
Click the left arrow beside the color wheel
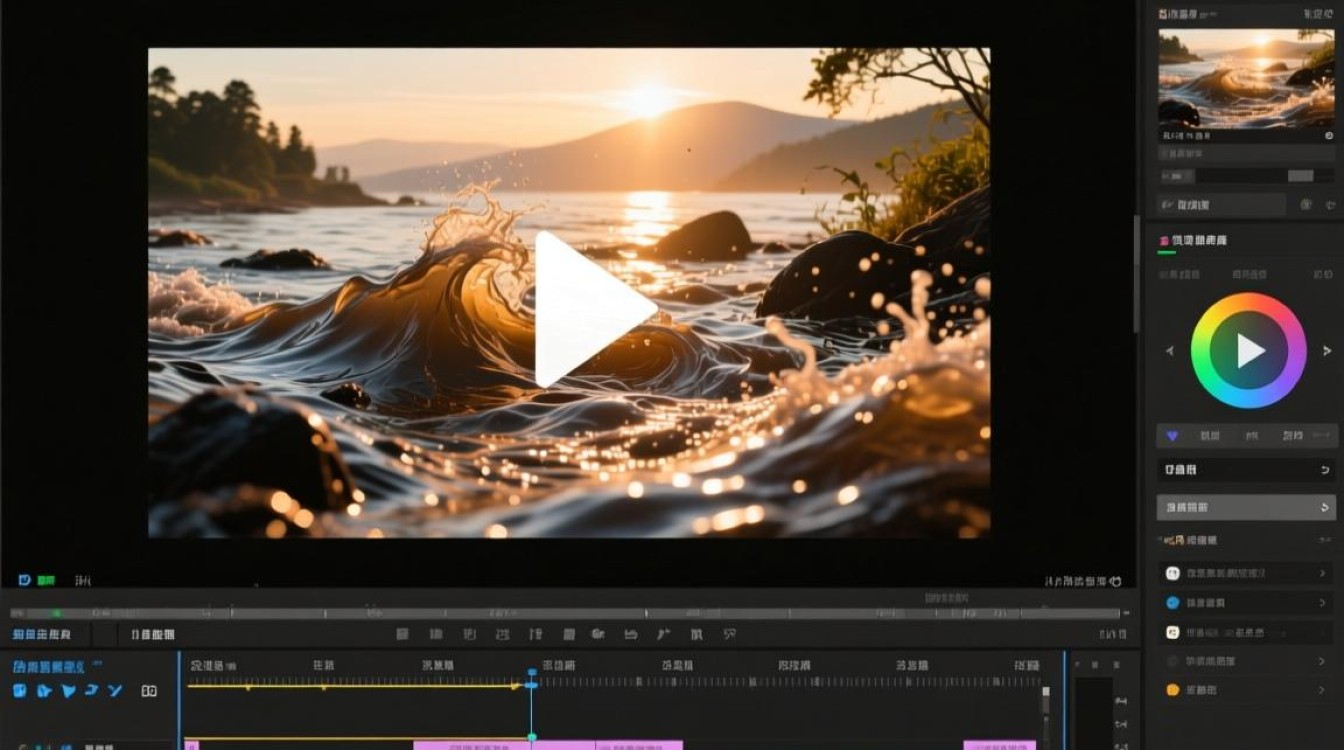pyautogui.click(x=1170, y=351)
